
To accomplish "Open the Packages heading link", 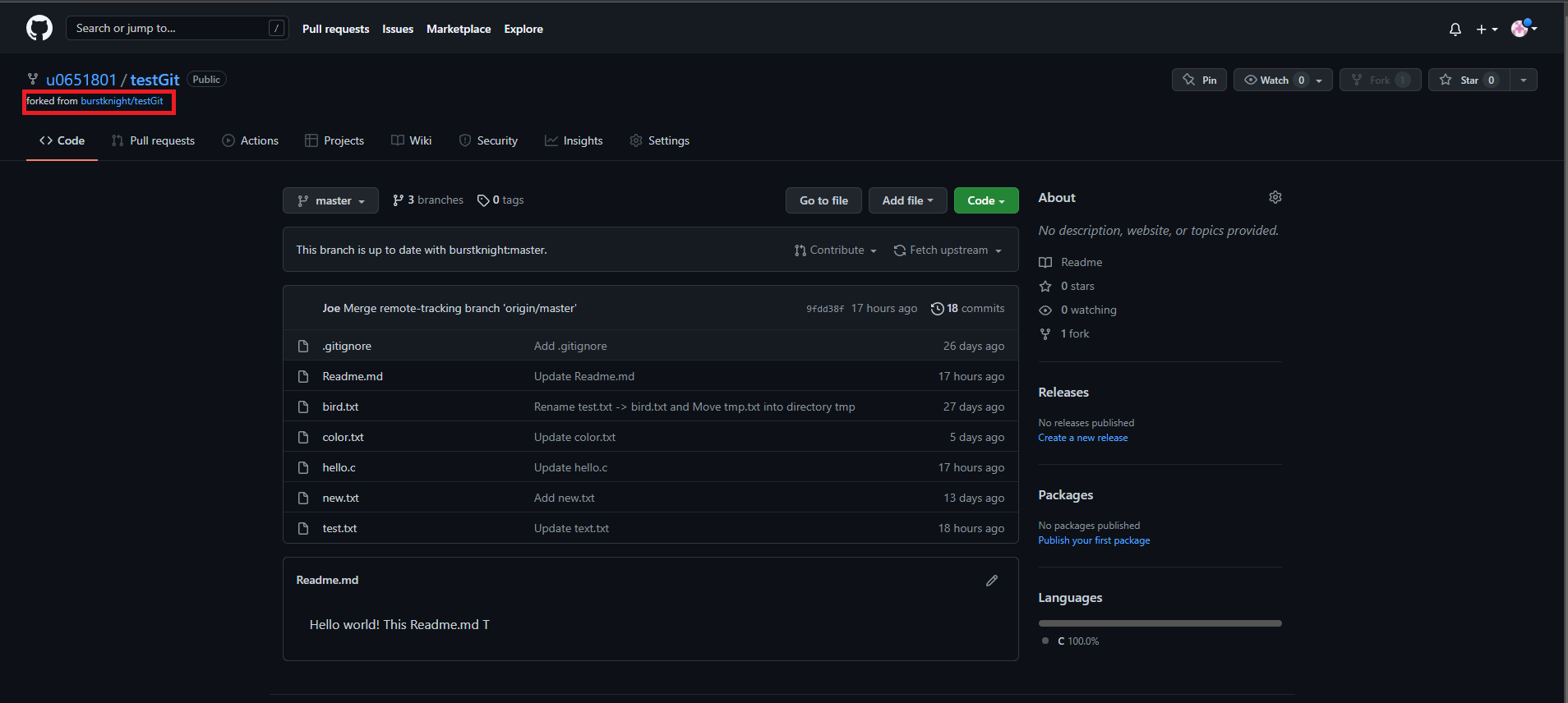I will [x=1066, y=495].
